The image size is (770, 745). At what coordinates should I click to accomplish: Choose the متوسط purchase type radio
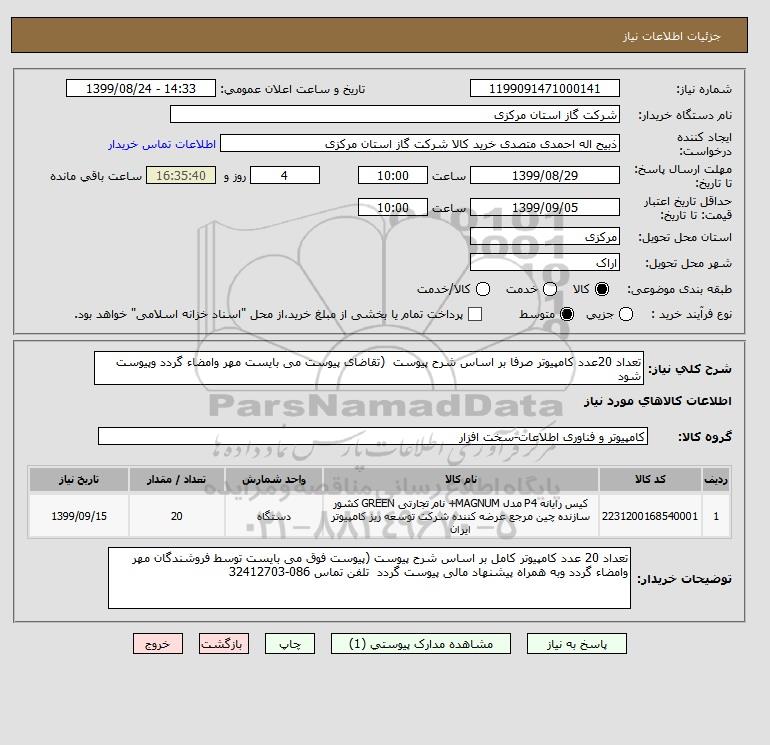click(567, 314)
